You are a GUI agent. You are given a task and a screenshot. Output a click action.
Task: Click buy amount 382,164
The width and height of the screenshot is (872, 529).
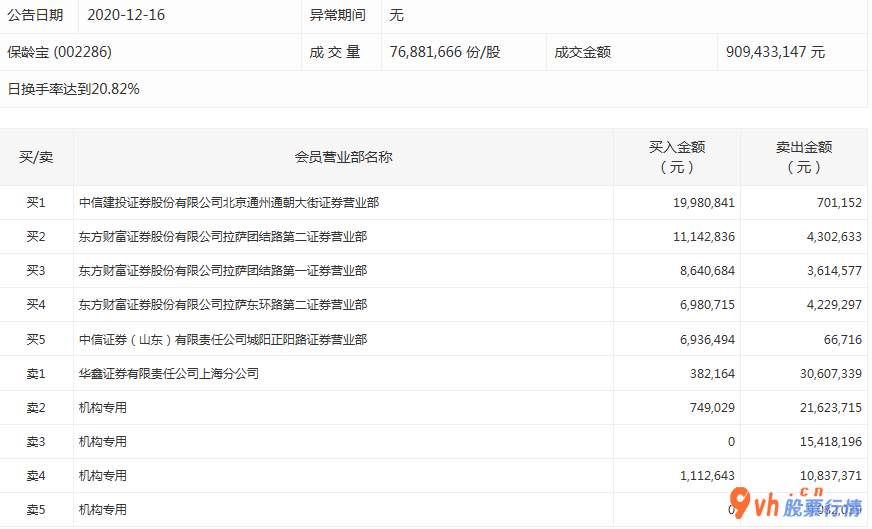coord(712,374)
